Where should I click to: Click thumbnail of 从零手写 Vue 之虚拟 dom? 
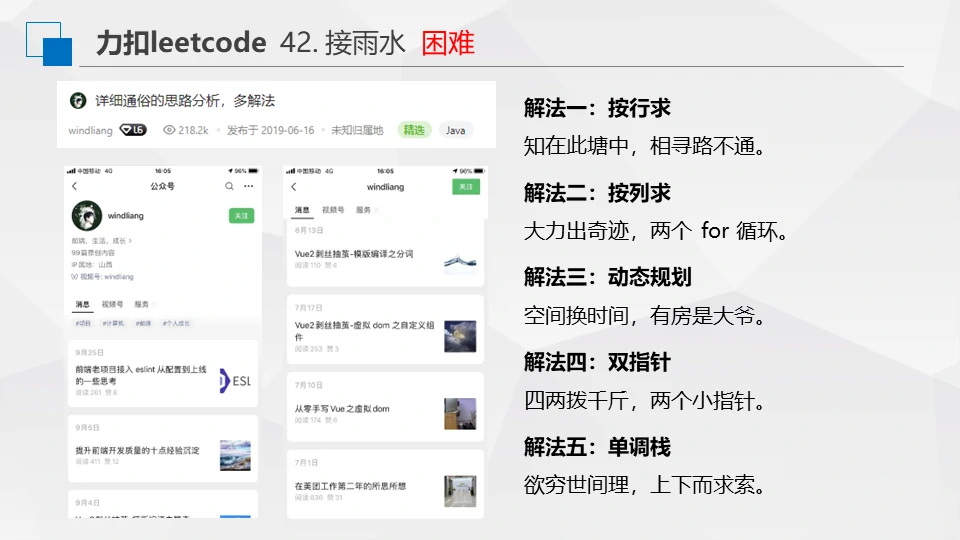click(x=460, y=413)
